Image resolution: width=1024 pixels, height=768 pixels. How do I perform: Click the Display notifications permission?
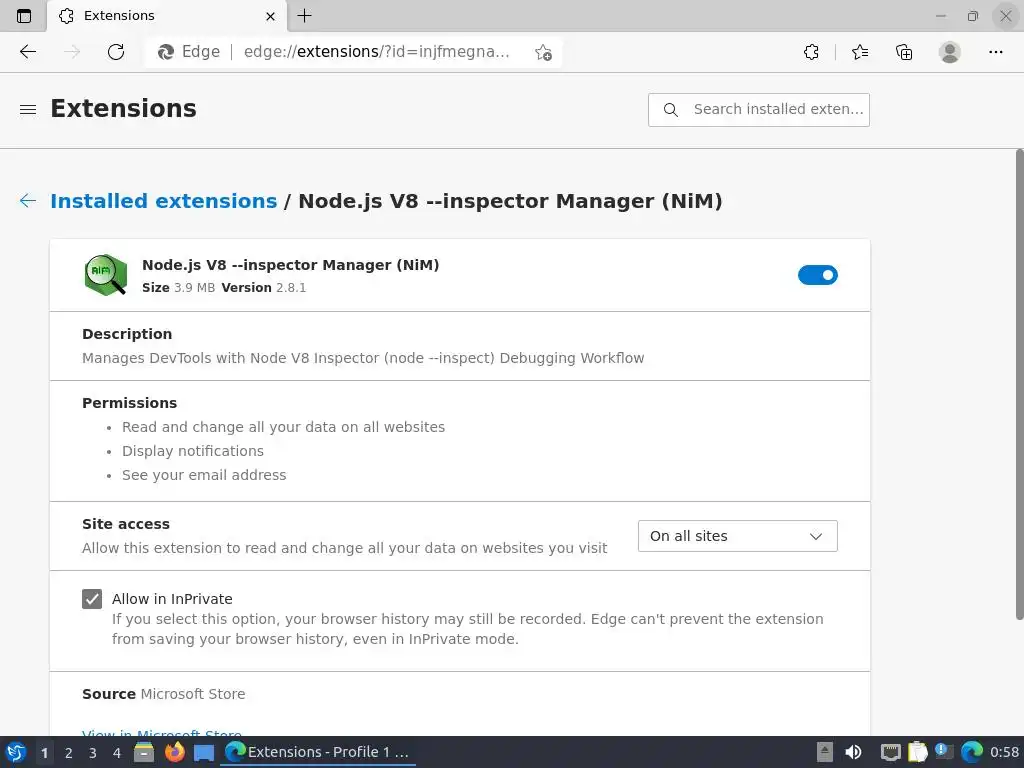[x=193, y=451]
